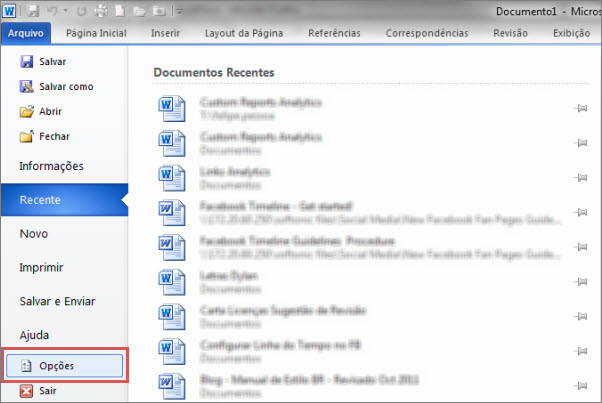Click the Undo icon in quick access toolbar

pyautogui.click(x=52, y=11)
